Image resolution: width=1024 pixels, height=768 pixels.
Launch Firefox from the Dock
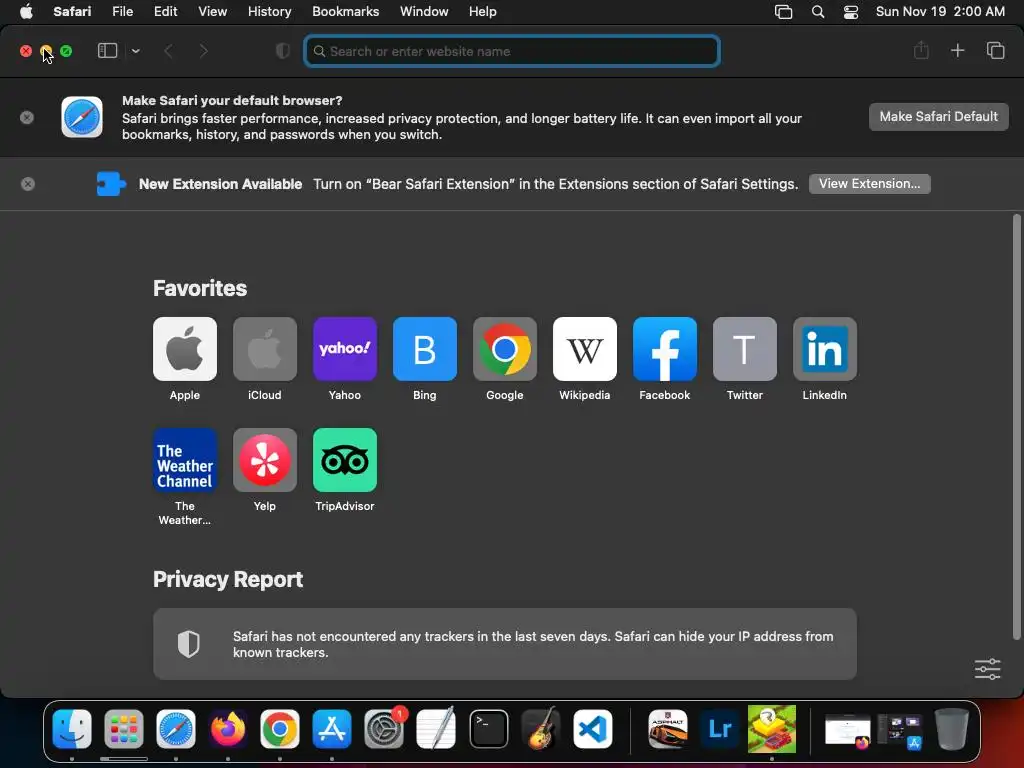pyautogui.click(x=228, y=728)
